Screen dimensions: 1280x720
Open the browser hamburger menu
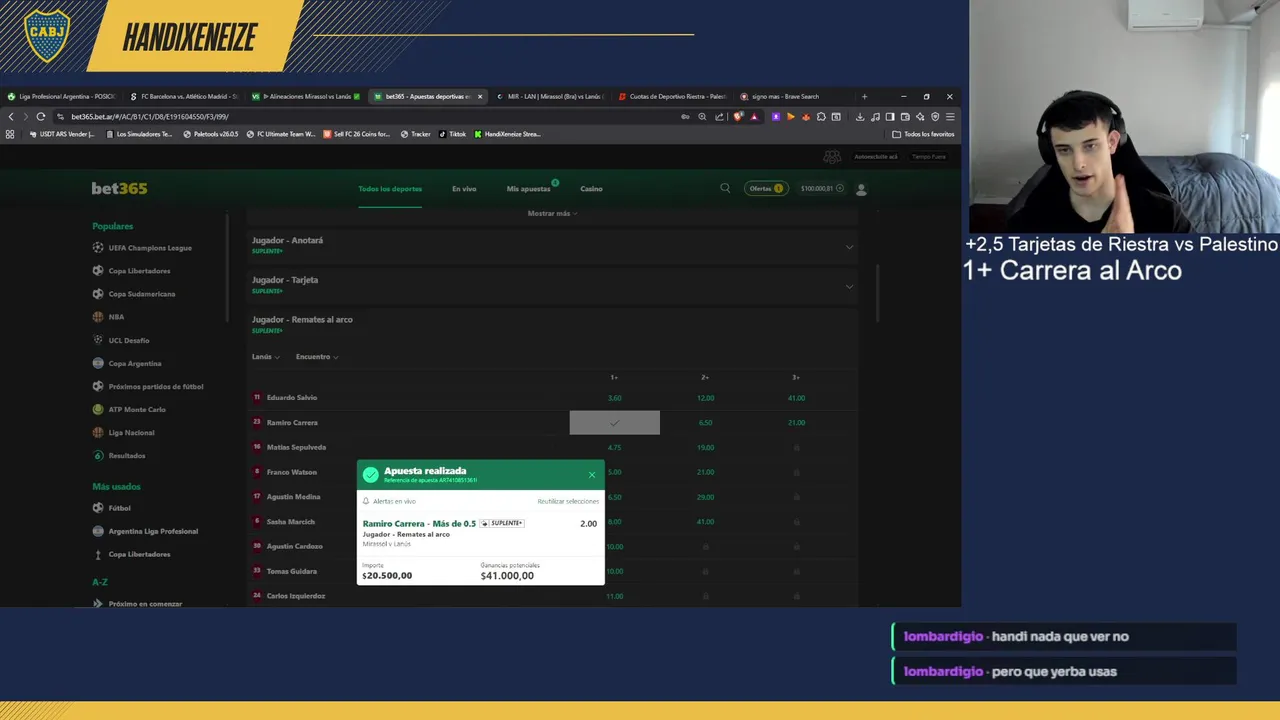(x=950, y=116)
